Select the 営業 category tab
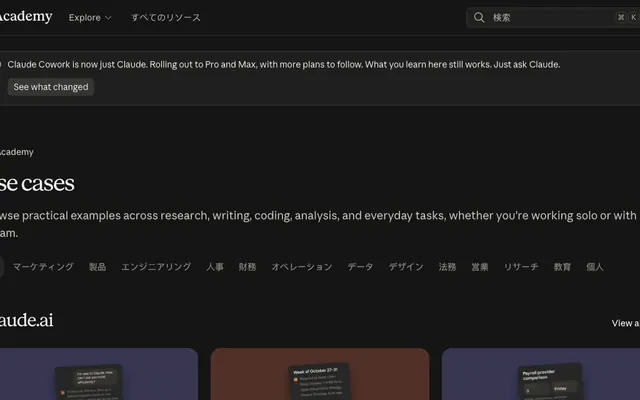 tap(480, 267)
